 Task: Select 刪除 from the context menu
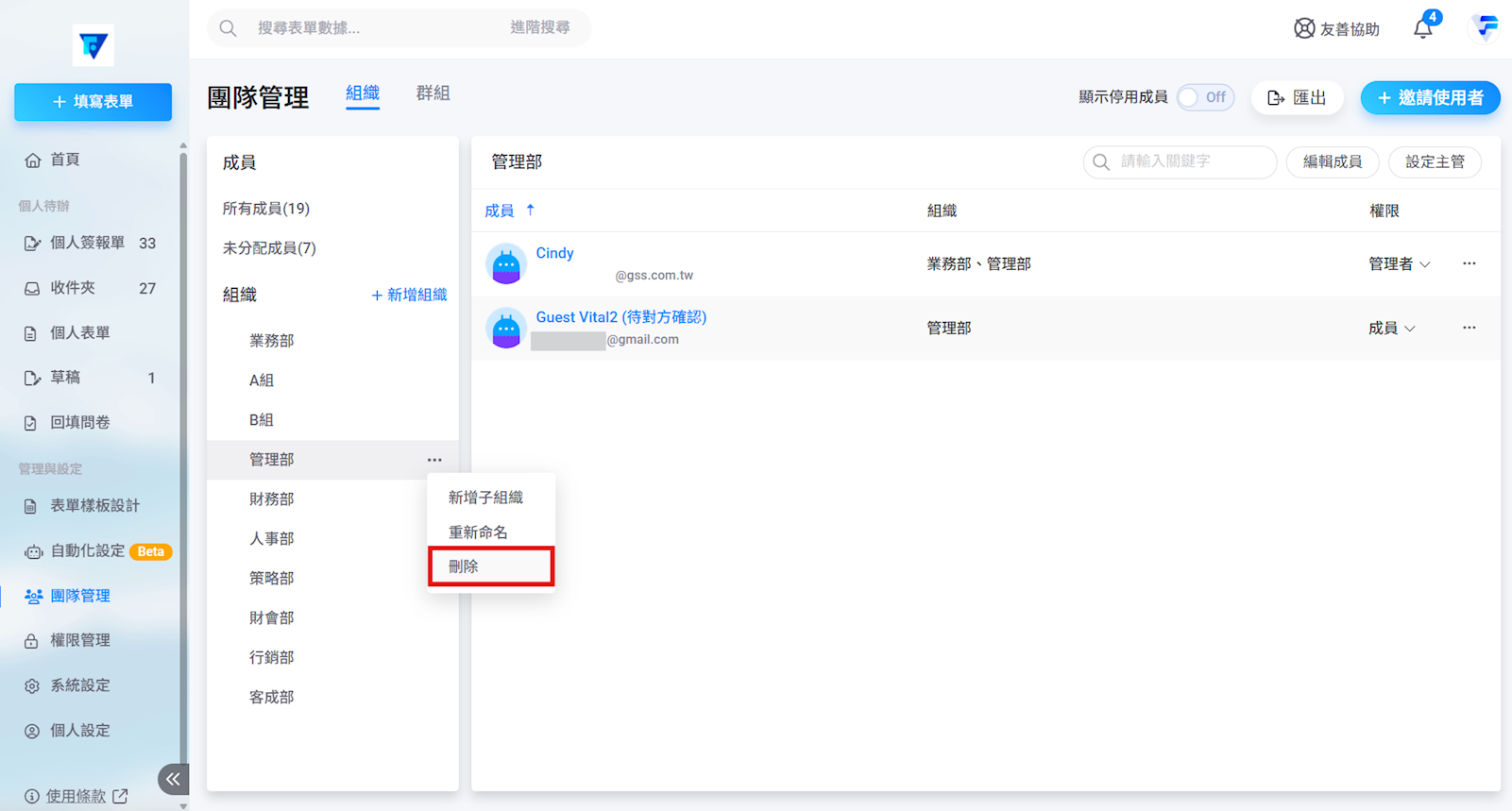[x=490, y=566]
